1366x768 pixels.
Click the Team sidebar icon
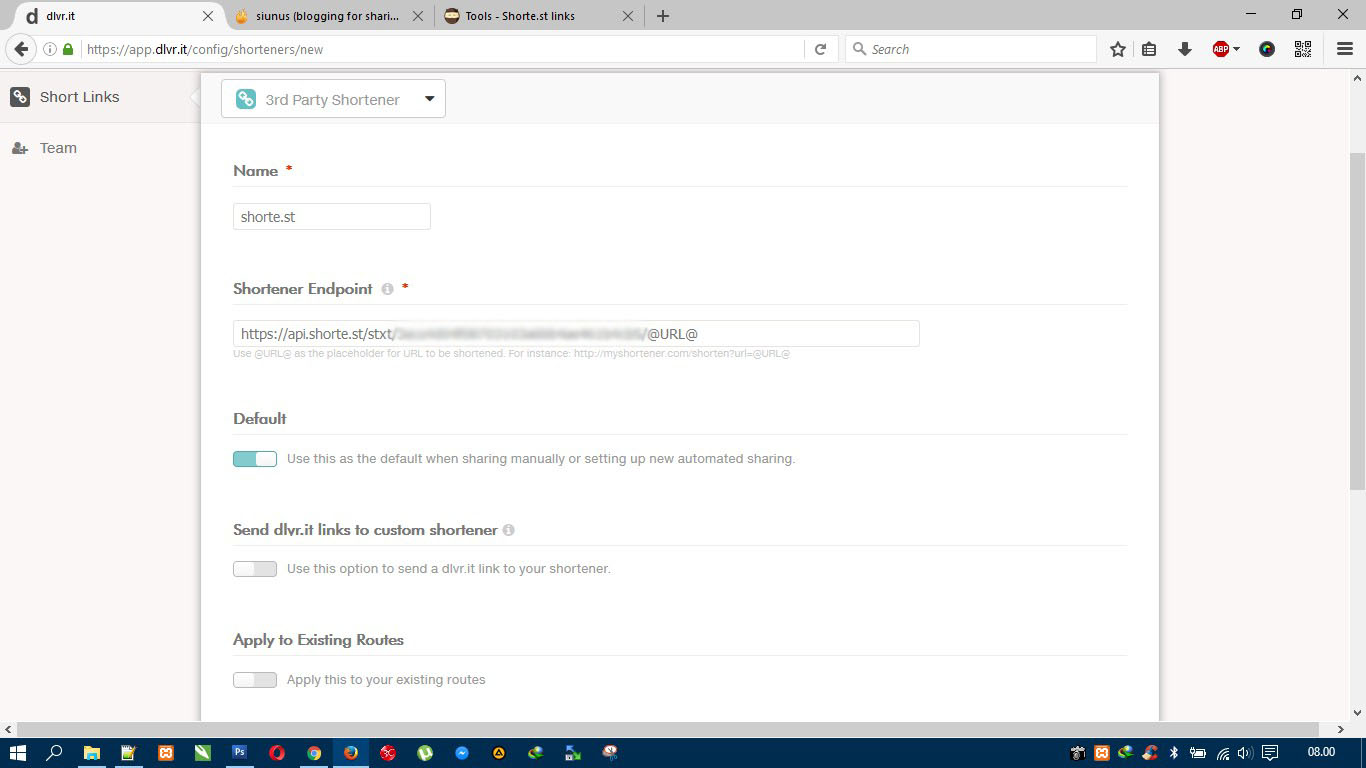point(20,148)
